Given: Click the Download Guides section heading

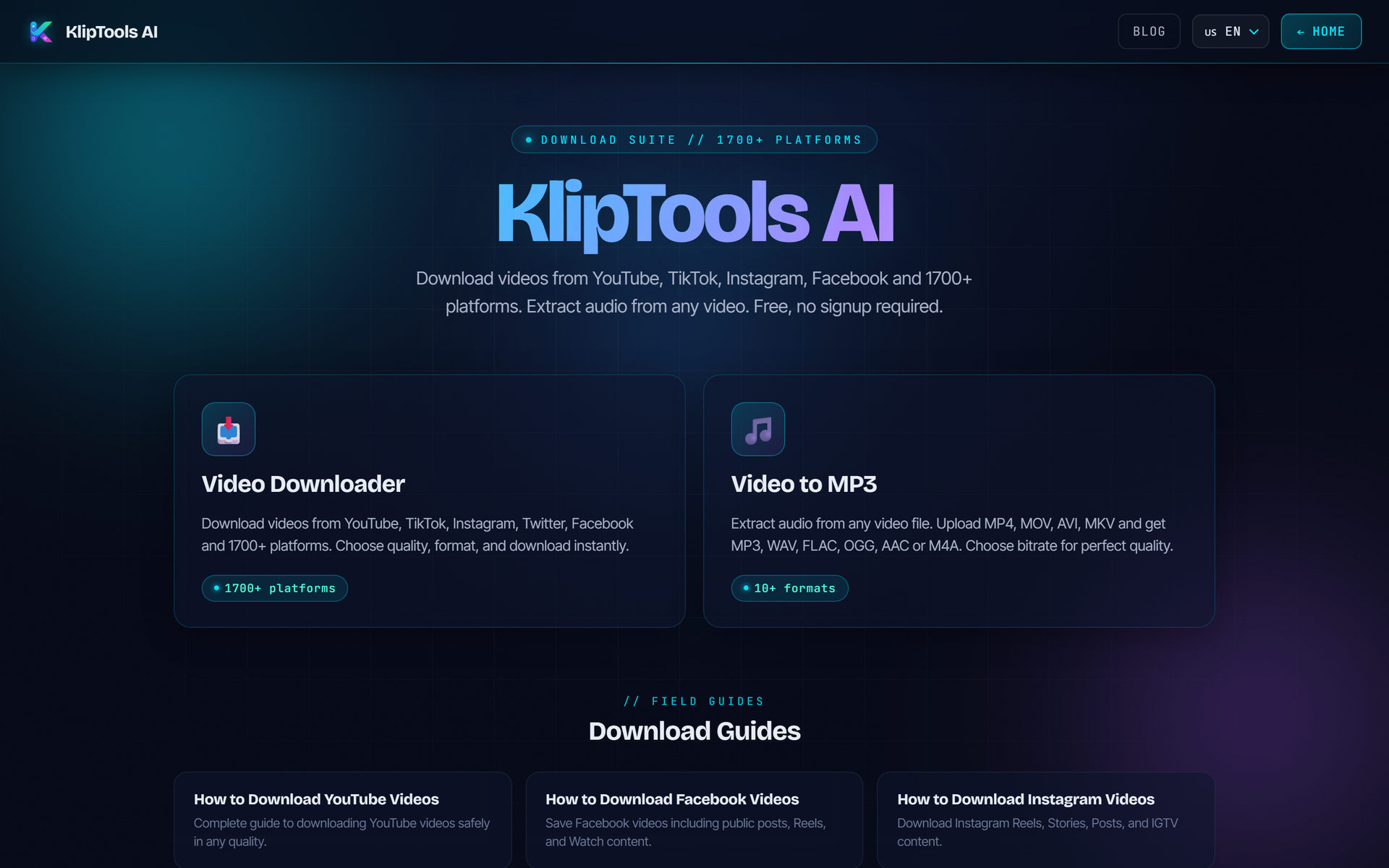Looking at the screenshot, I should tap(694, 731).
